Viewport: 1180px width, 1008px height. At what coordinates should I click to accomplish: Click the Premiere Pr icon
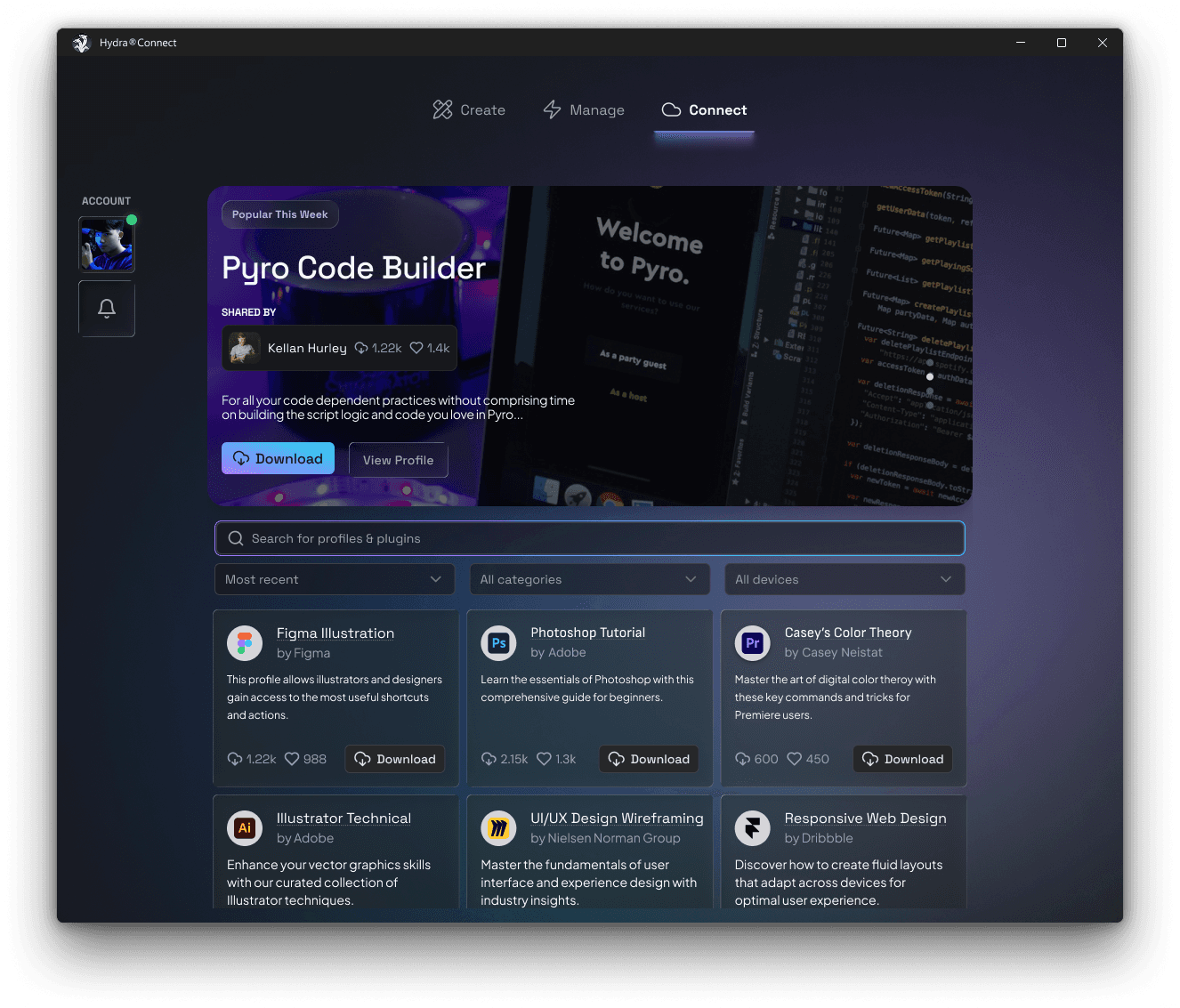pos(753,642)
